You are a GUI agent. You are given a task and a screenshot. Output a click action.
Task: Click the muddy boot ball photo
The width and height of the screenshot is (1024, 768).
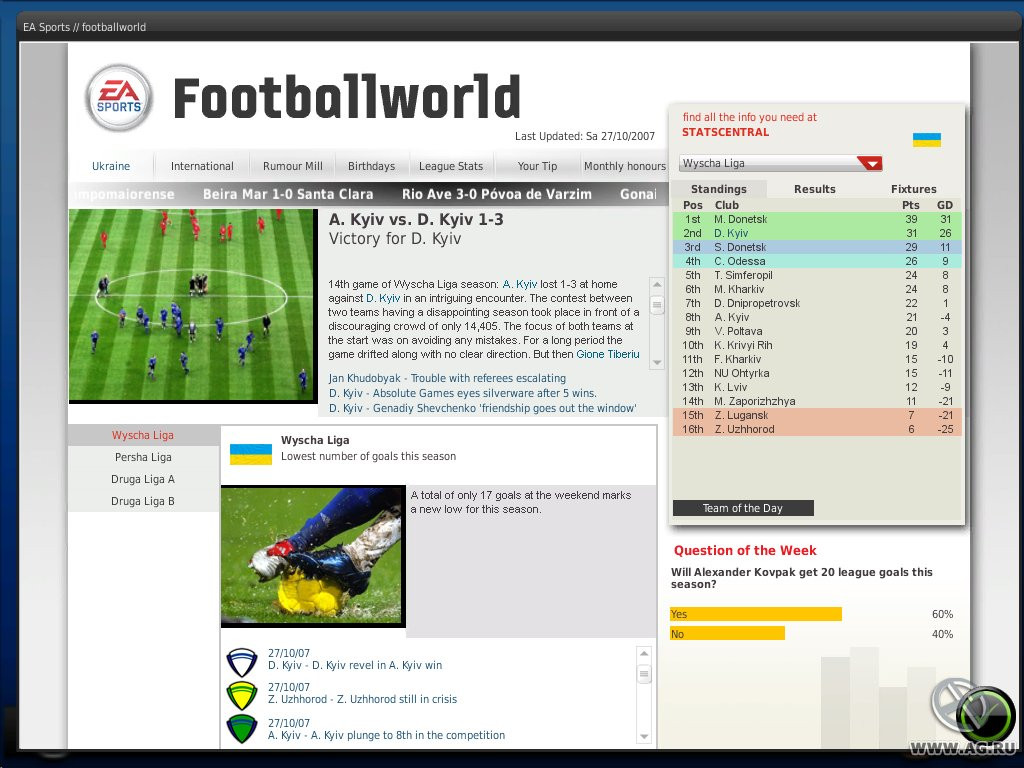312,555
